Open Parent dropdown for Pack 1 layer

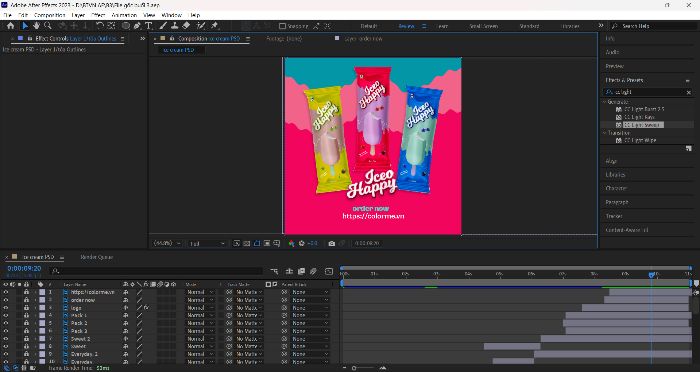pos(311,315)
